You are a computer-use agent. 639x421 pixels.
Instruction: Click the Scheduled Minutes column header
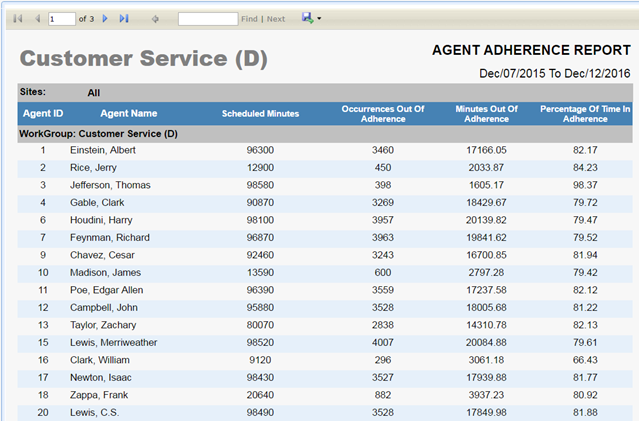point(260,113)
